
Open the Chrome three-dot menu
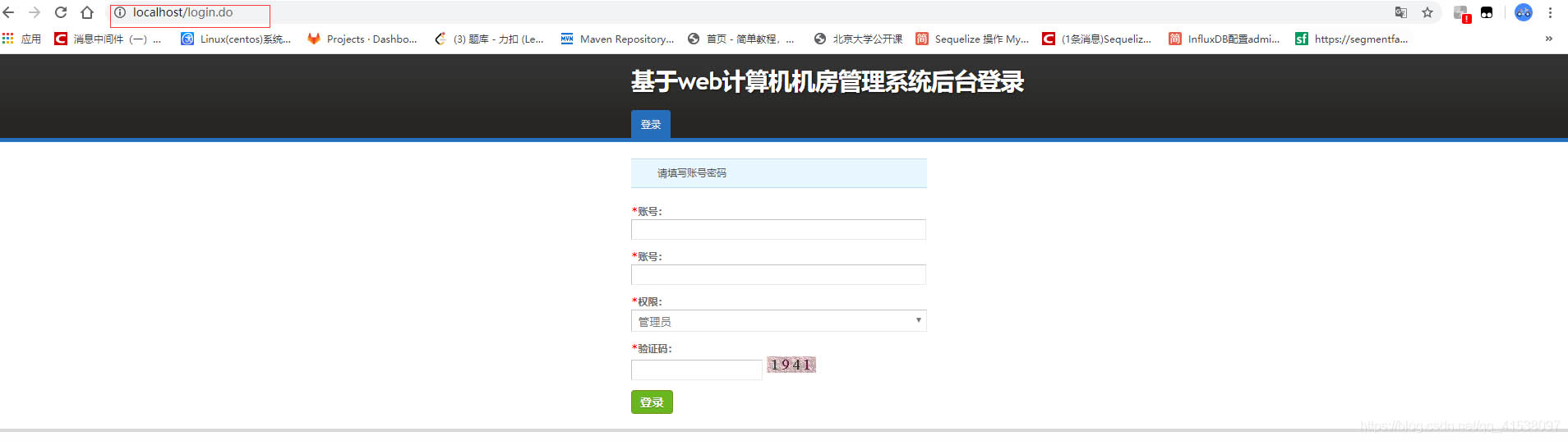pos(1550,12)
